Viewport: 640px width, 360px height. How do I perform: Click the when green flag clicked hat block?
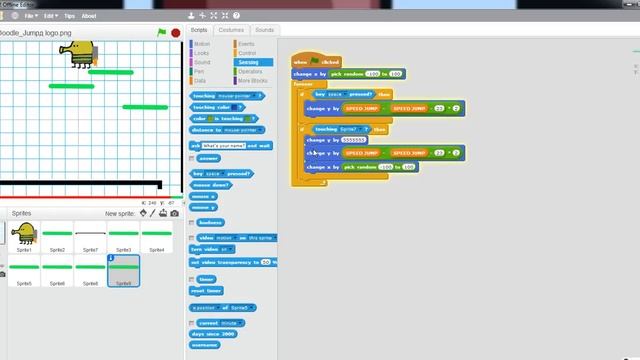coord(317,61)
